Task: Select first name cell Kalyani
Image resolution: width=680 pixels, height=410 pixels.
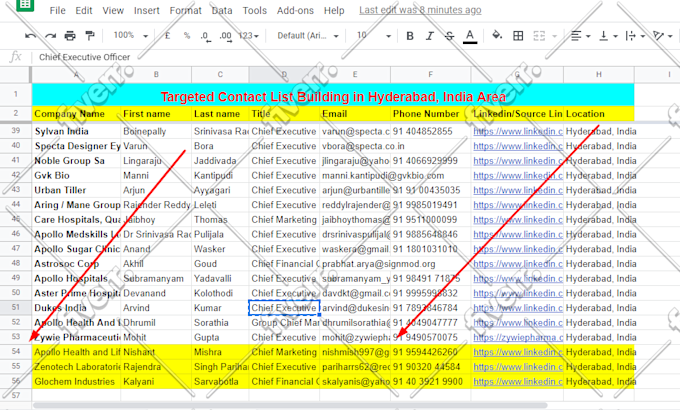Action: 156,381
